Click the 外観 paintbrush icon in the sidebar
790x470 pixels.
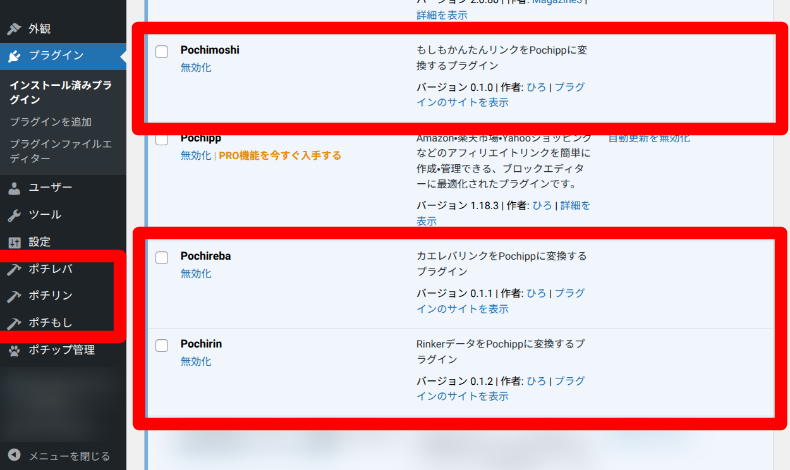14,29
